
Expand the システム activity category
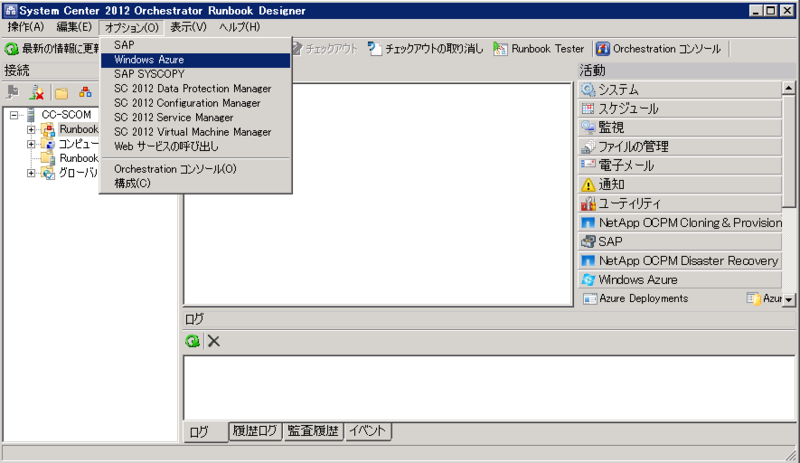click(680, 90)
